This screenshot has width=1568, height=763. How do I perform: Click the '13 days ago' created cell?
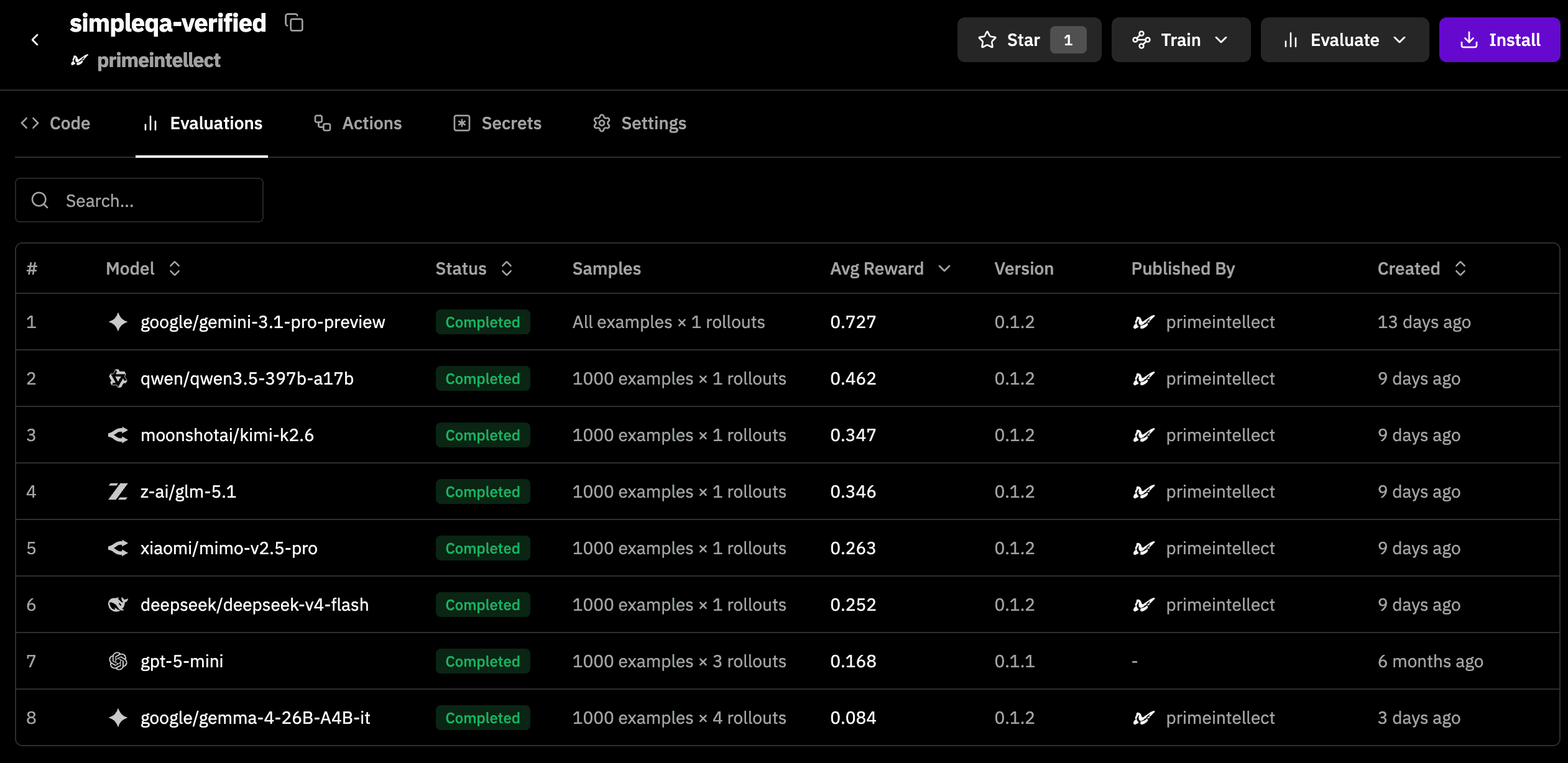(1424, 322)
